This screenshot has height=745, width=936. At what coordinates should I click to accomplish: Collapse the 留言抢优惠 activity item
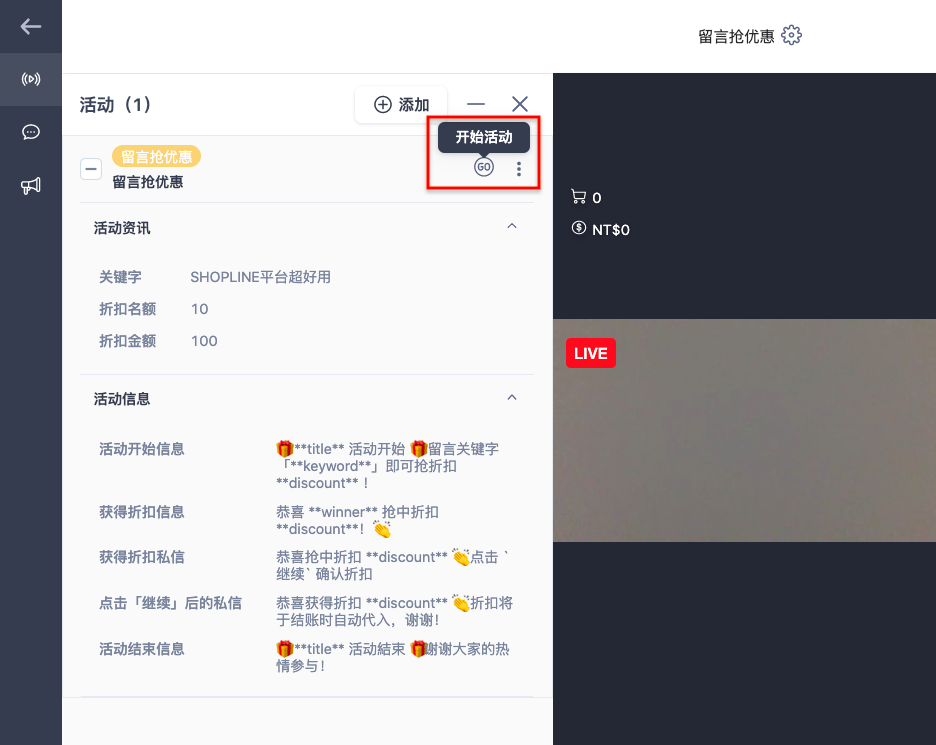click(91, 169)
